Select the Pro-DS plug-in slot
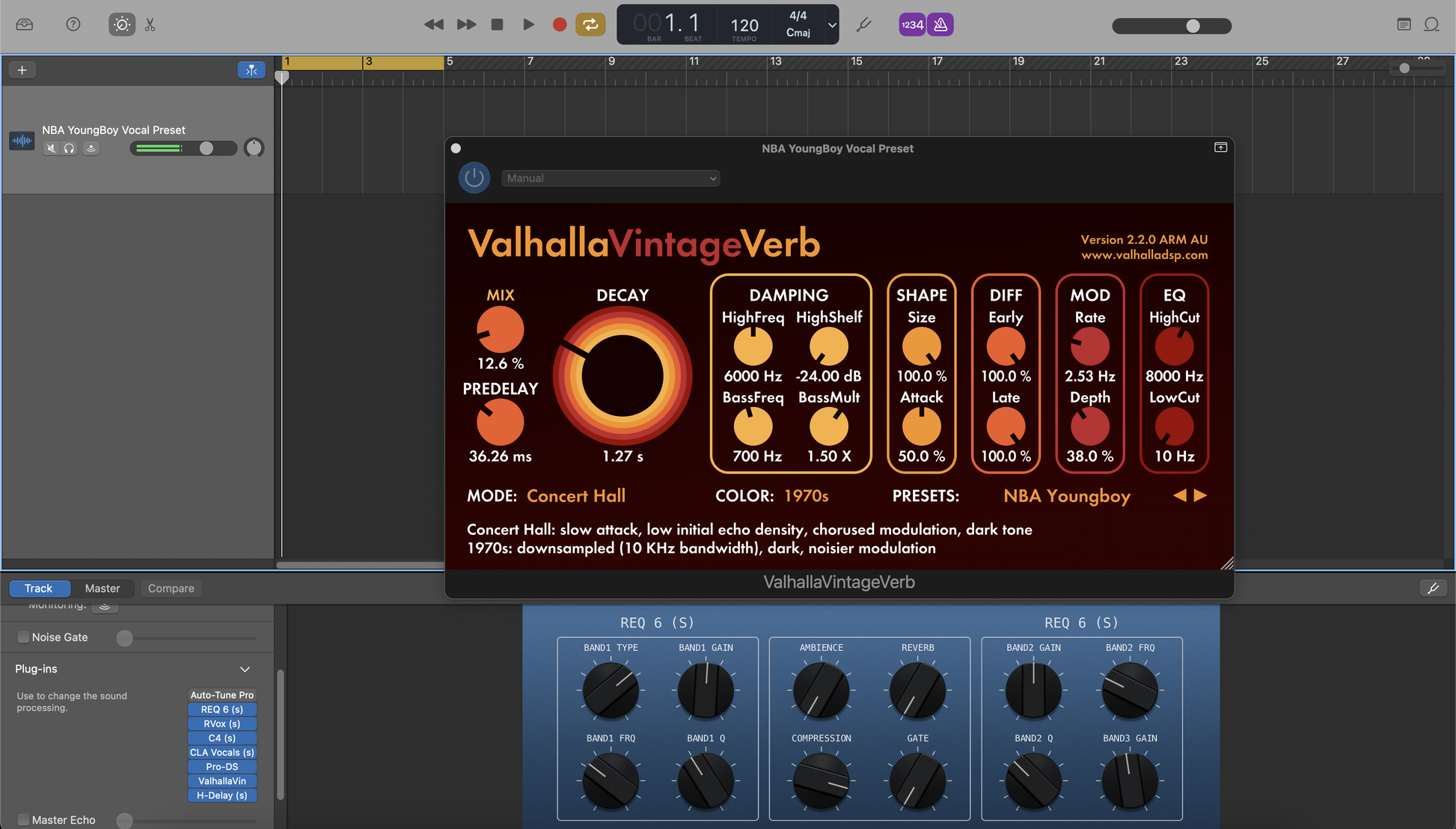Image resolution: width=1456 pixels, height=829 pixels. click(222, 767)
